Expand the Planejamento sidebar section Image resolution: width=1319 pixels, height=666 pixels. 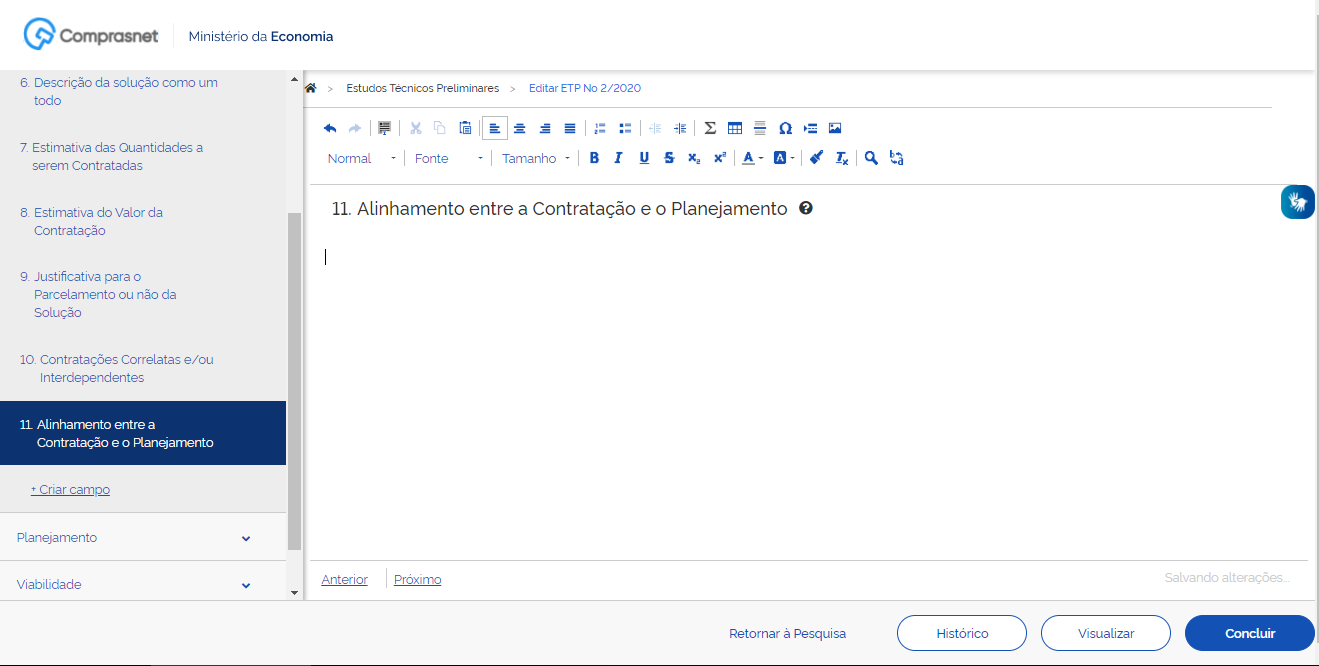coord(133,538)
